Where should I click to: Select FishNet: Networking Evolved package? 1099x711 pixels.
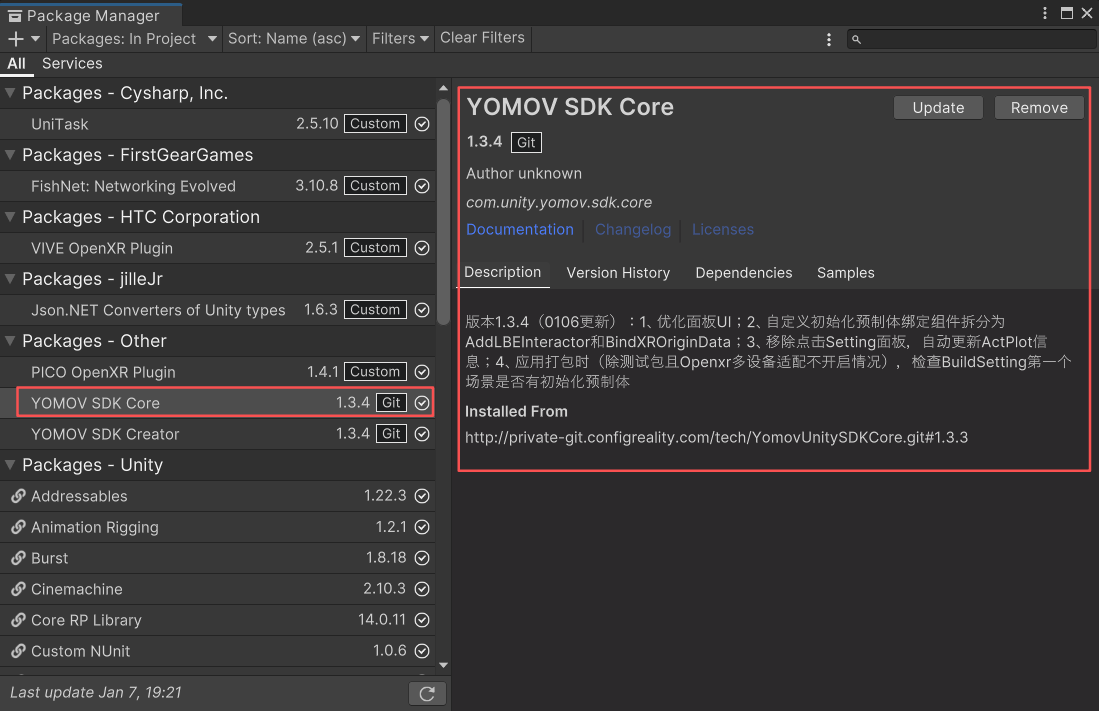(x=217, y=186)
